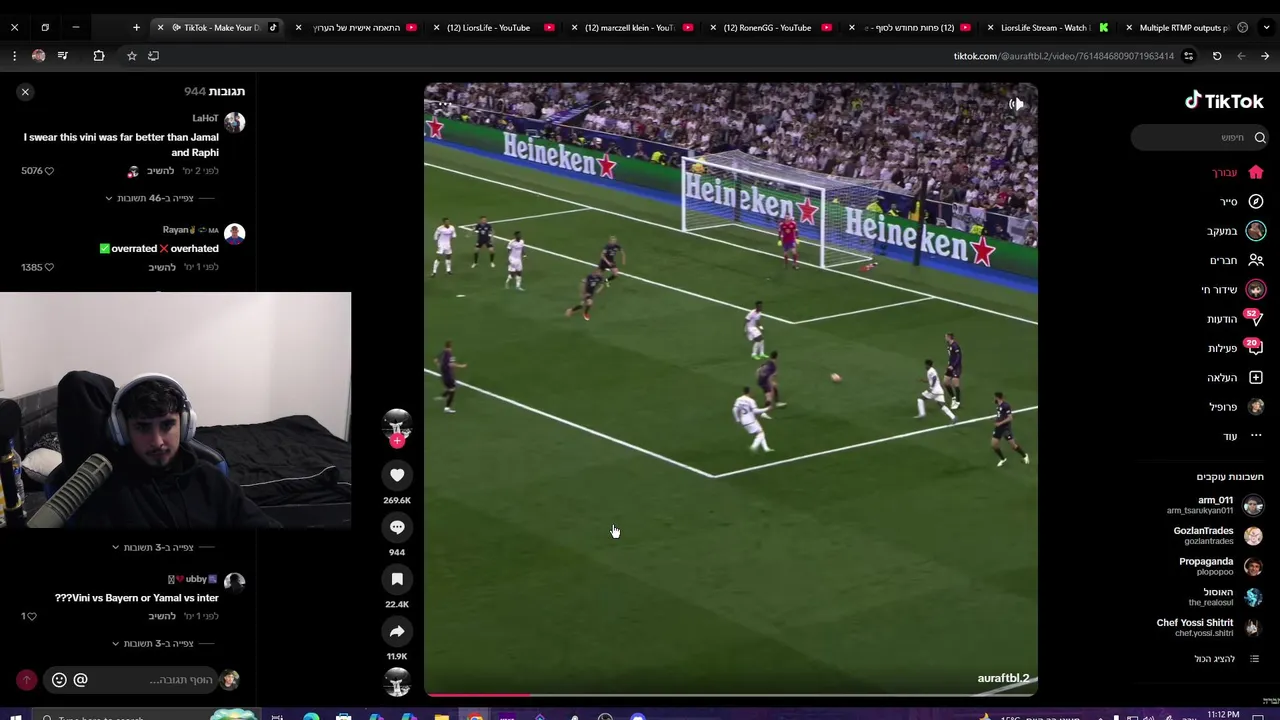This screenshot has width=1280, height=720.
Task: Open comments via the 944 speech bubble
Action: [x=397, y=527]
